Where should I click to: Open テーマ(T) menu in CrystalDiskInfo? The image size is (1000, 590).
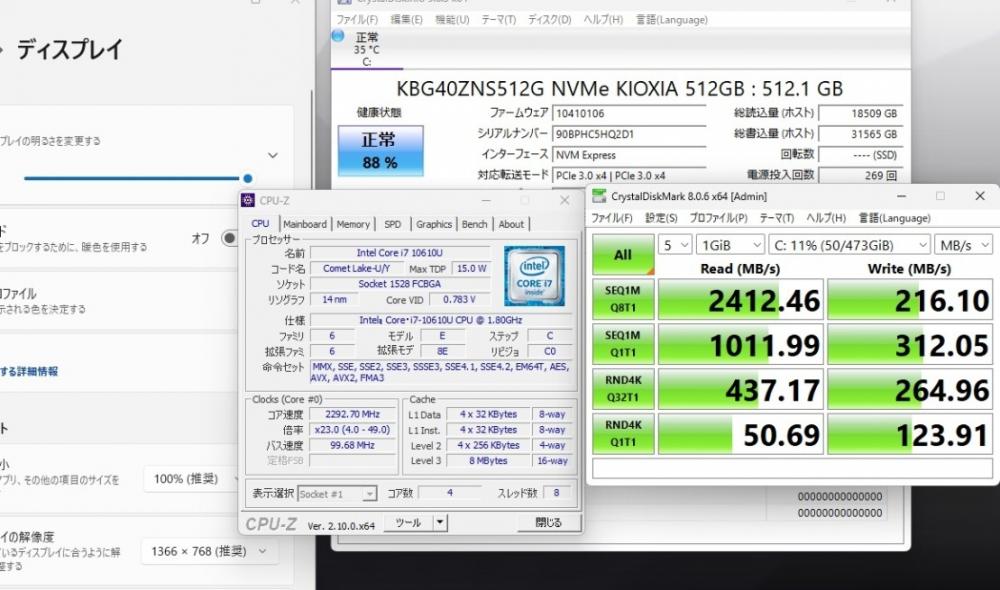tap(499, 20)
